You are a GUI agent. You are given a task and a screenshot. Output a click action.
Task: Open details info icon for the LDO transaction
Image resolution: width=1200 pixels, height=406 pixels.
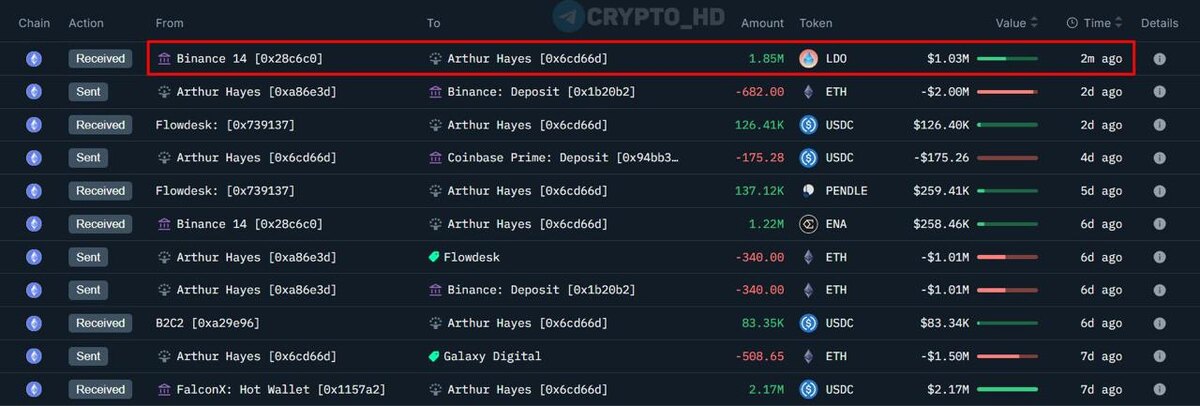1159,59
